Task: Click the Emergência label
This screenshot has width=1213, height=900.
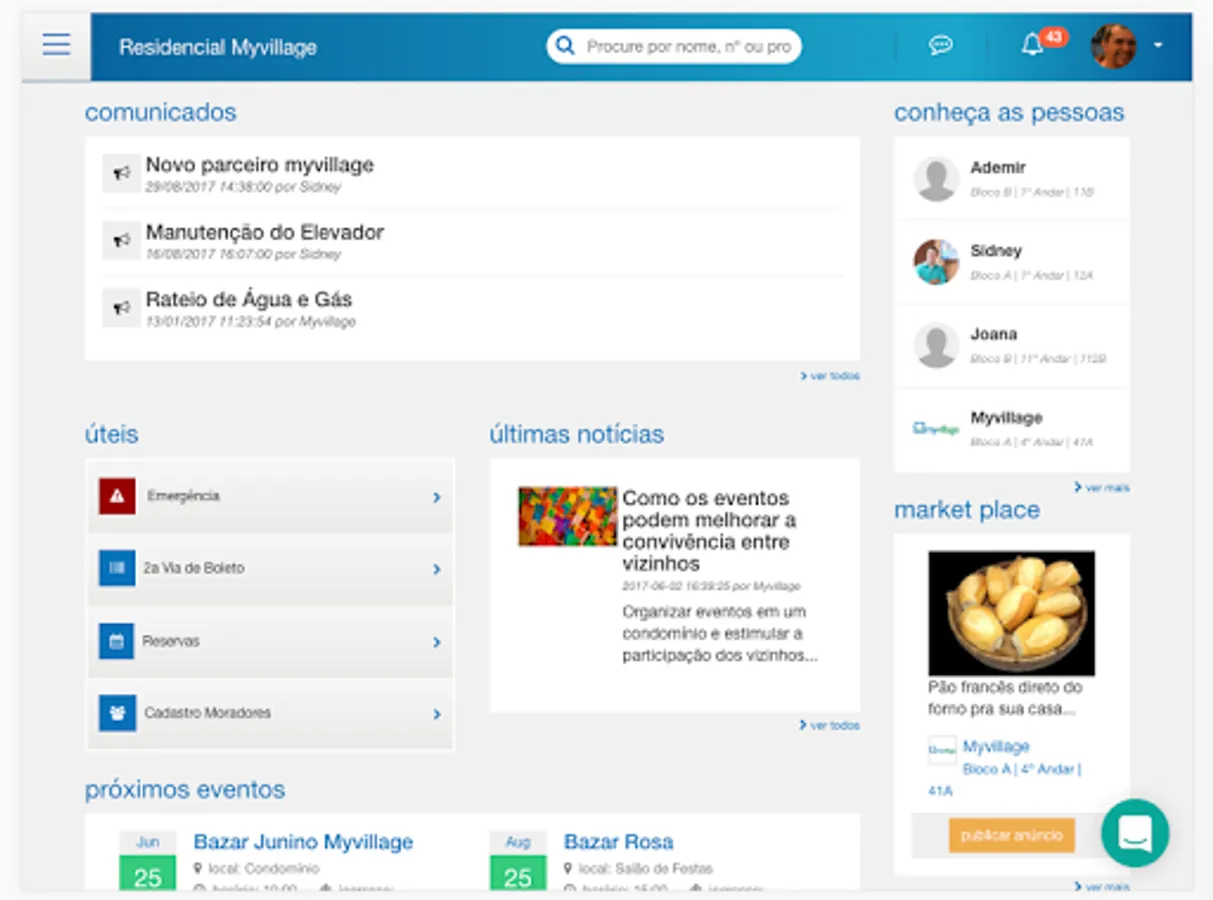Action: click(183, 496)
